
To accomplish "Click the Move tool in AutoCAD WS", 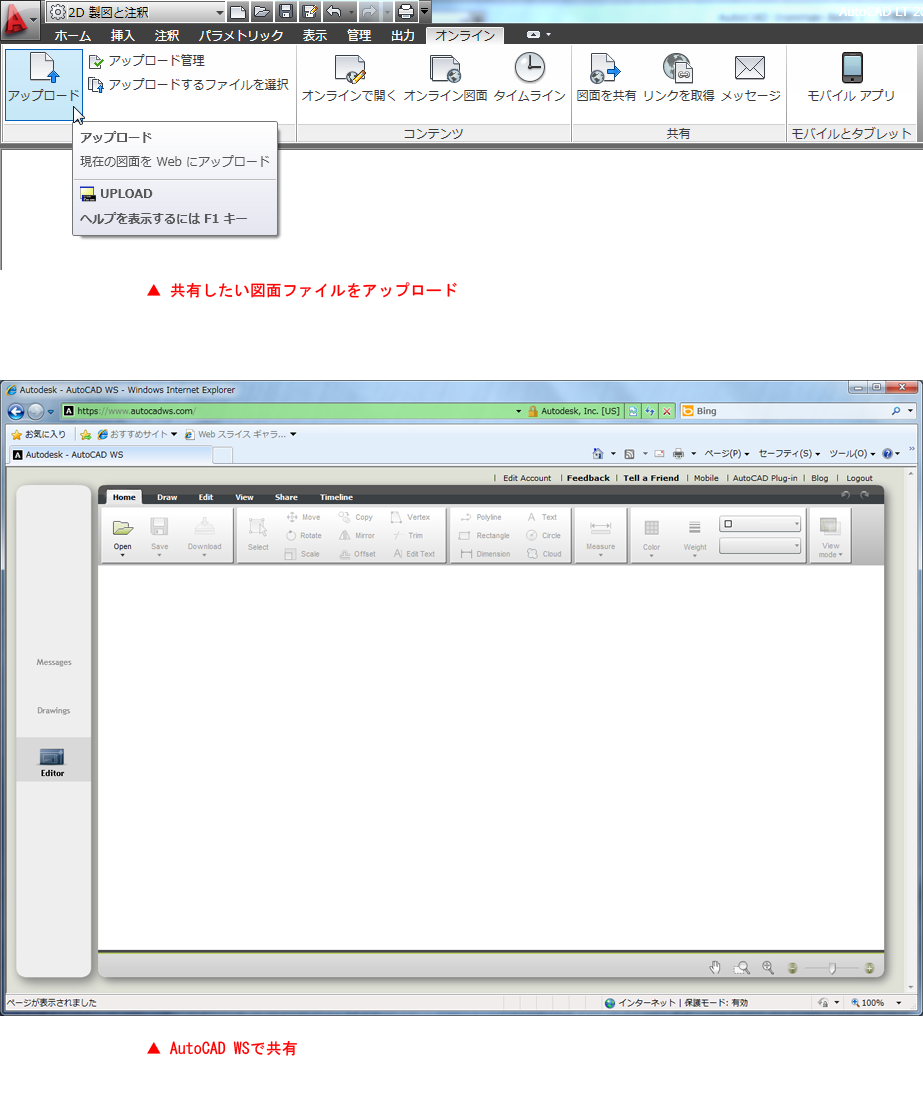I will click(303, 517).
